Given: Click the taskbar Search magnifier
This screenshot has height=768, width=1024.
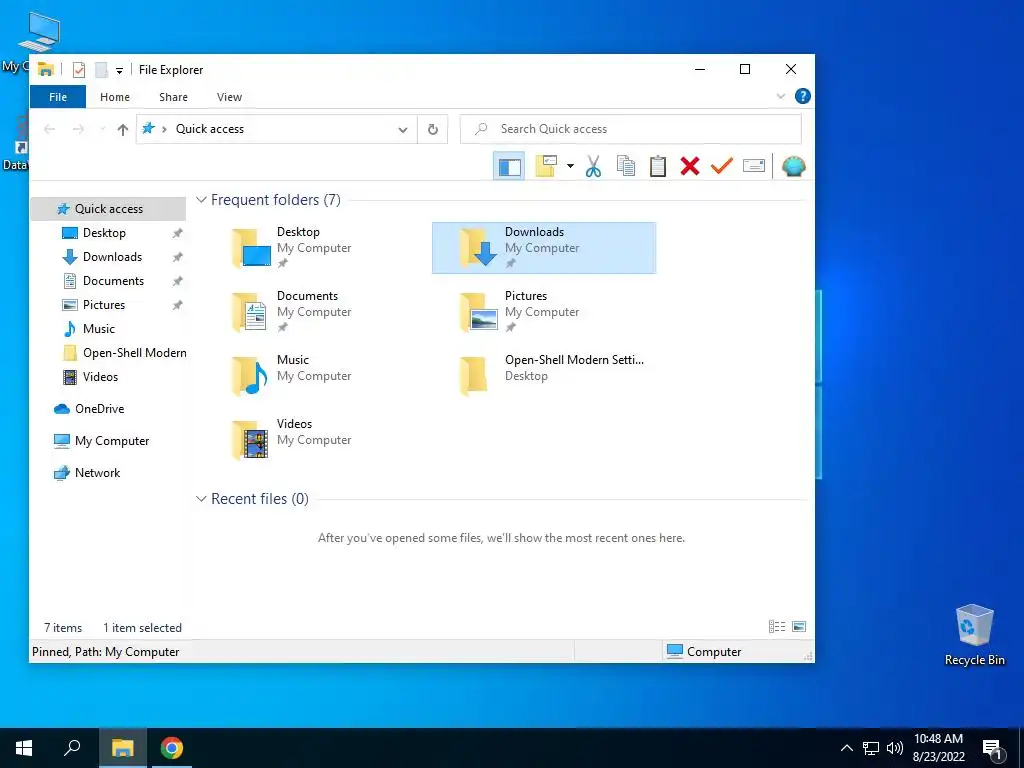Looking at the screenshot, I should tap(72, 748).
